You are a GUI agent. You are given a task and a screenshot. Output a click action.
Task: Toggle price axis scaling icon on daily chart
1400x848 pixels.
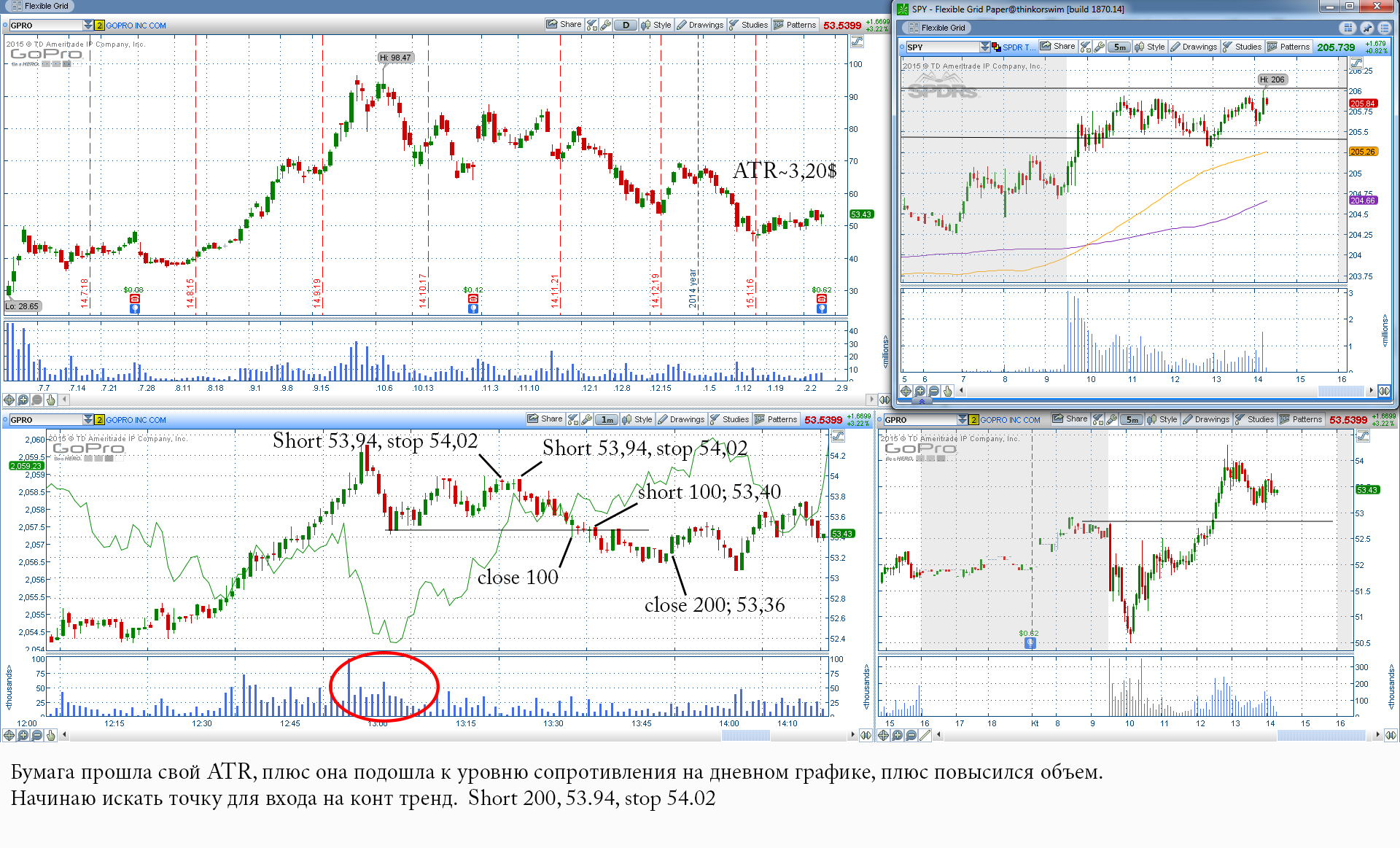tap(857, 42)
